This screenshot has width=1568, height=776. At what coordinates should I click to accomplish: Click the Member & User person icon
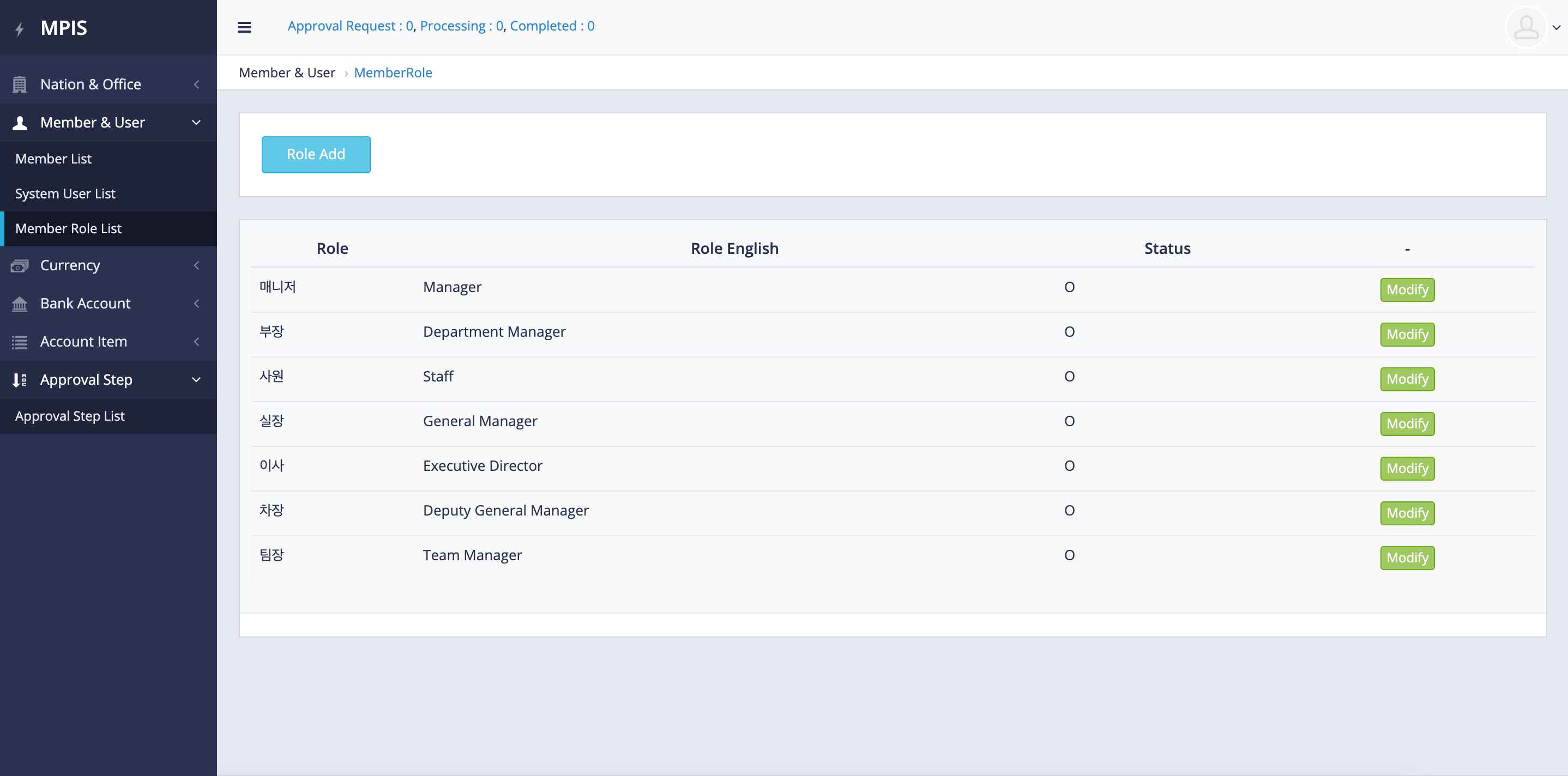tap(20, 122)
